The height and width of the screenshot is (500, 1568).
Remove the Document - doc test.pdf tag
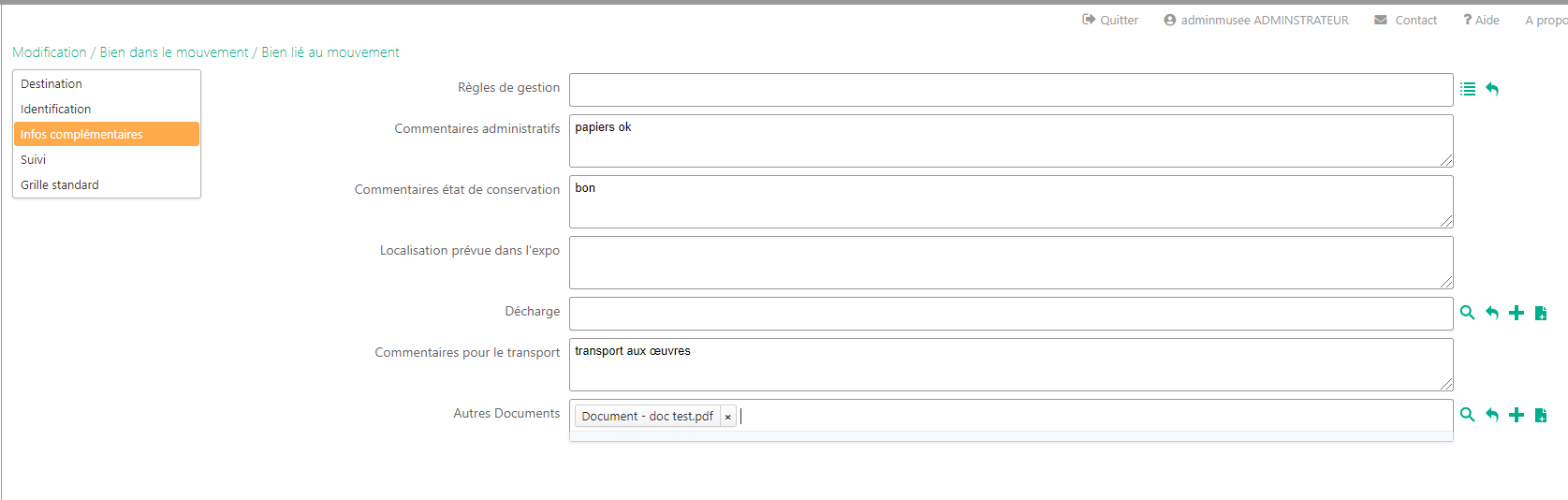point(727,417)
